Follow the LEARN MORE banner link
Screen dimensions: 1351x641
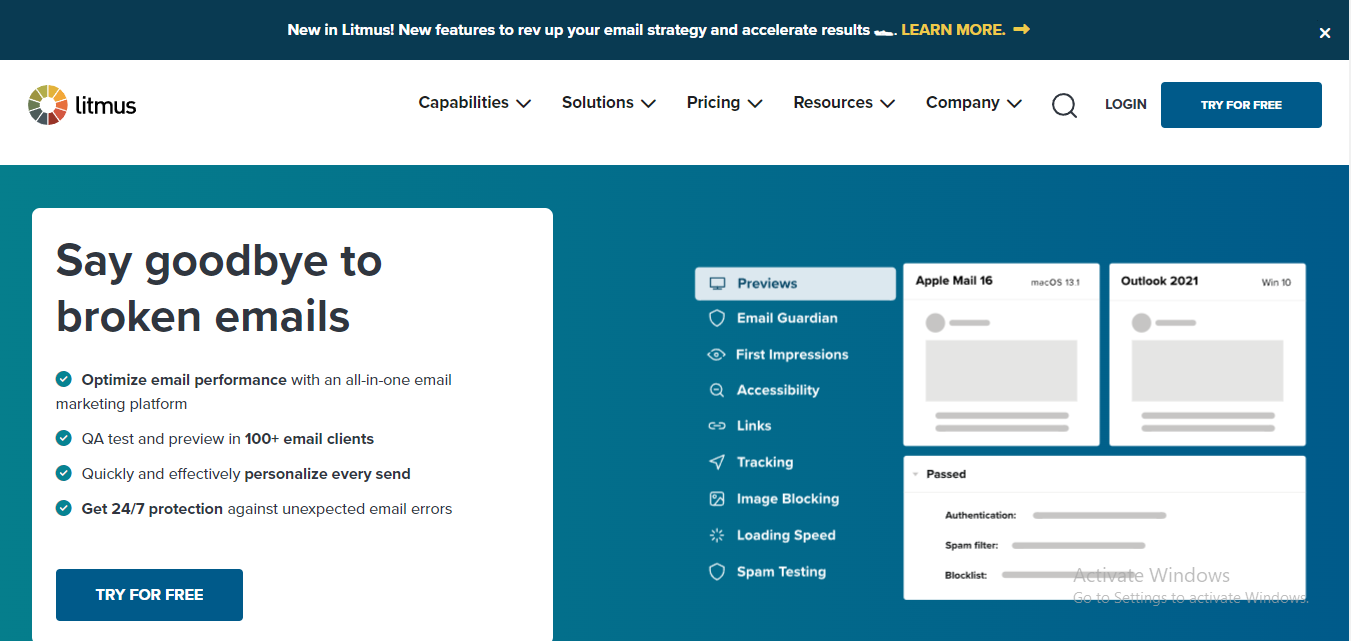[953, 30]
